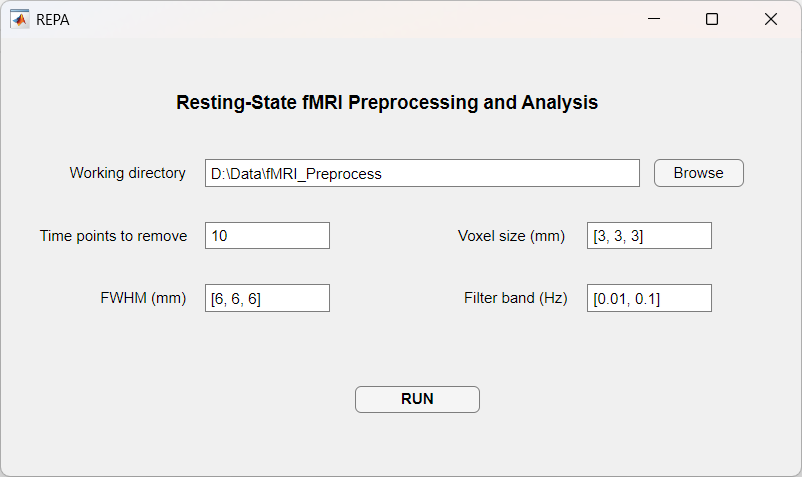802x477 pixels.
Task: Click the Resting-State fMRI Preprocessing heading
Action: (387, 102)
